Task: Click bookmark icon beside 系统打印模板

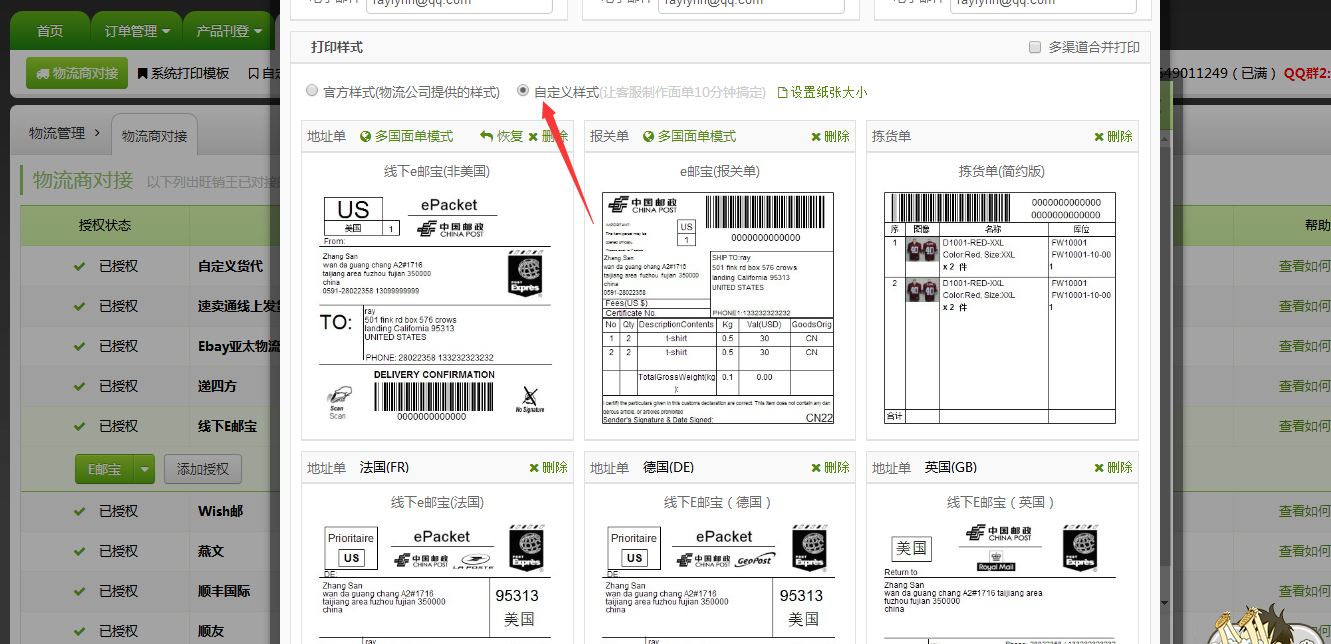Action: pos(142,73)
